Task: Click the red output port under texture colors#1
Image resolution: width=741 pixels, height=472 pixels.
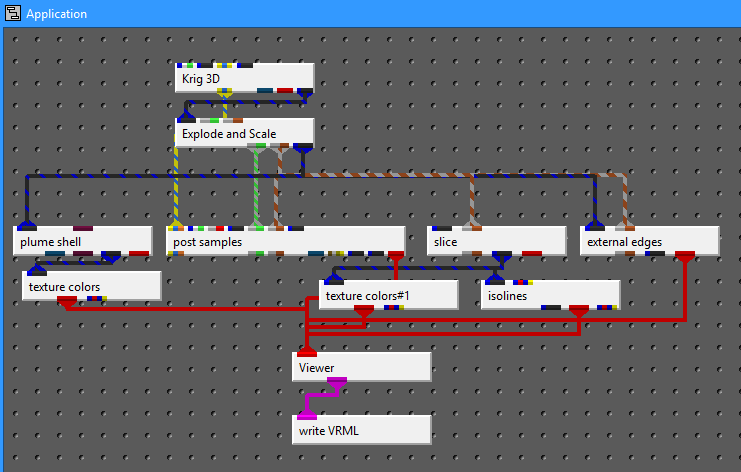Action: click(x=365, y=311)
